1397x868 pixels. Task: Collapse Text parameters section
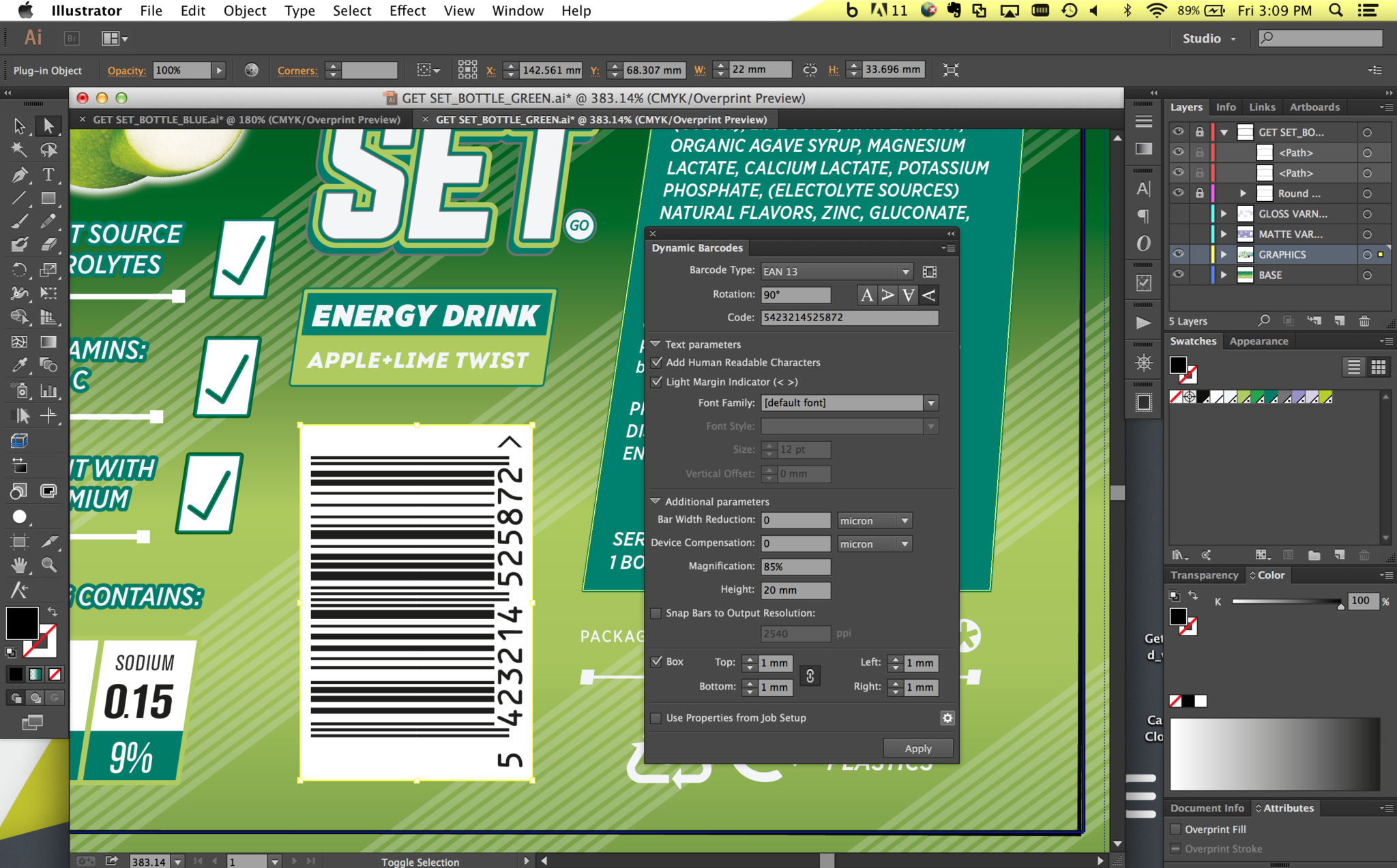pos(656,344)
